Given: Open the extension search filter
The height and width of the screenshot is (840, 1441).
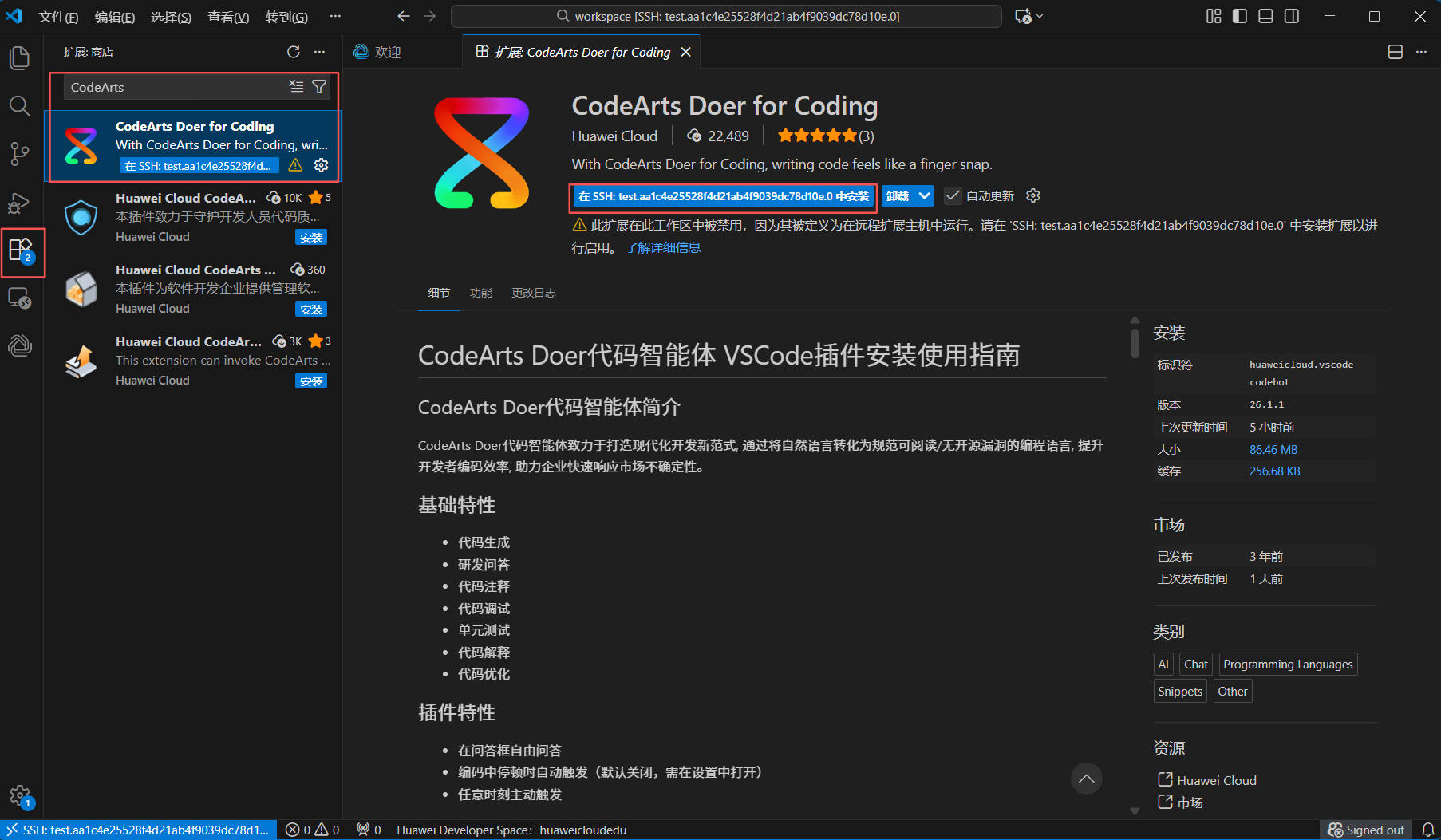Looking at the screenshot, I should 319,87.
